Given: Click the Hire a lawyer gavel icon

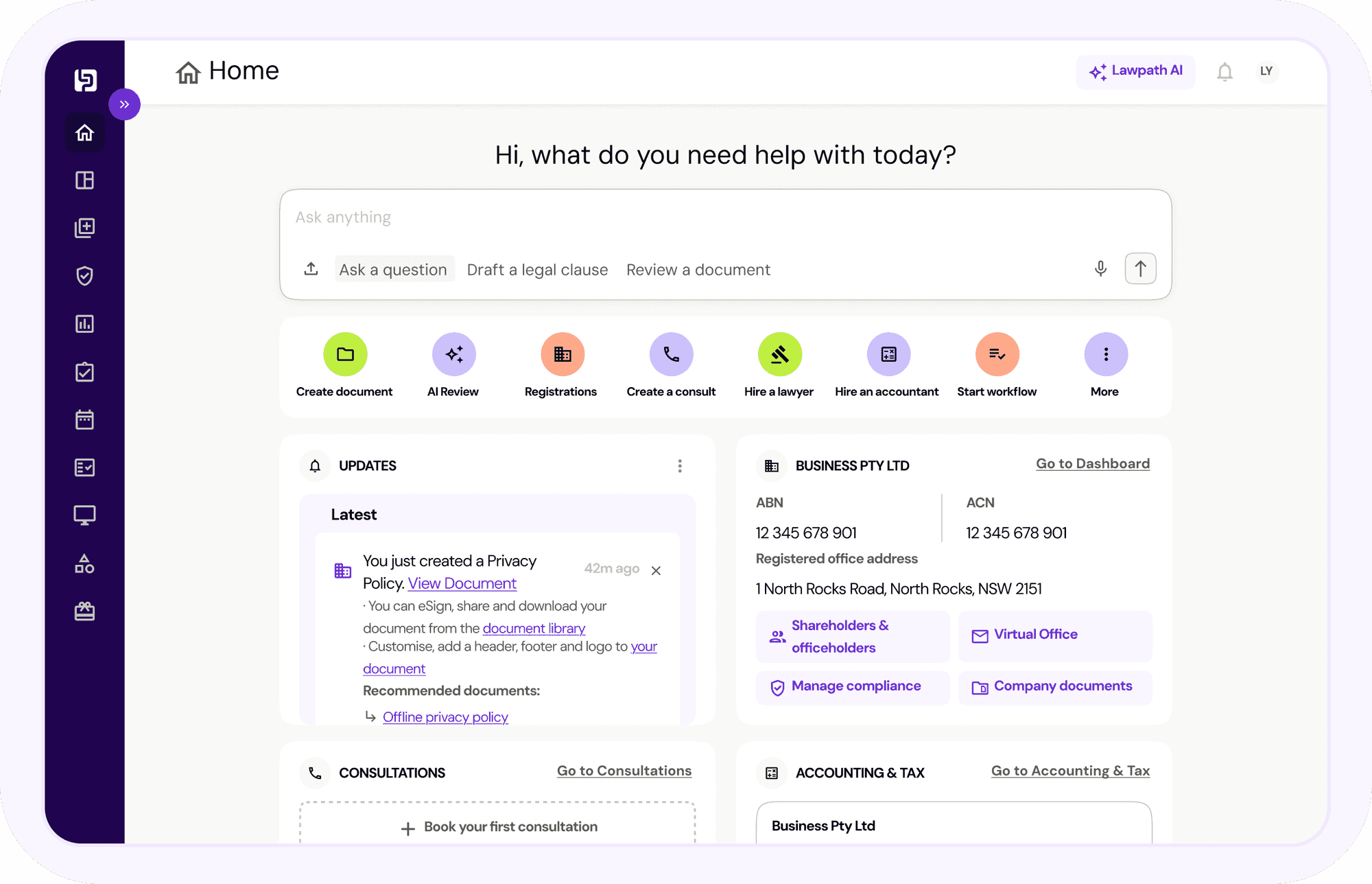Looking at the screenshot, I should coord(779,354).
